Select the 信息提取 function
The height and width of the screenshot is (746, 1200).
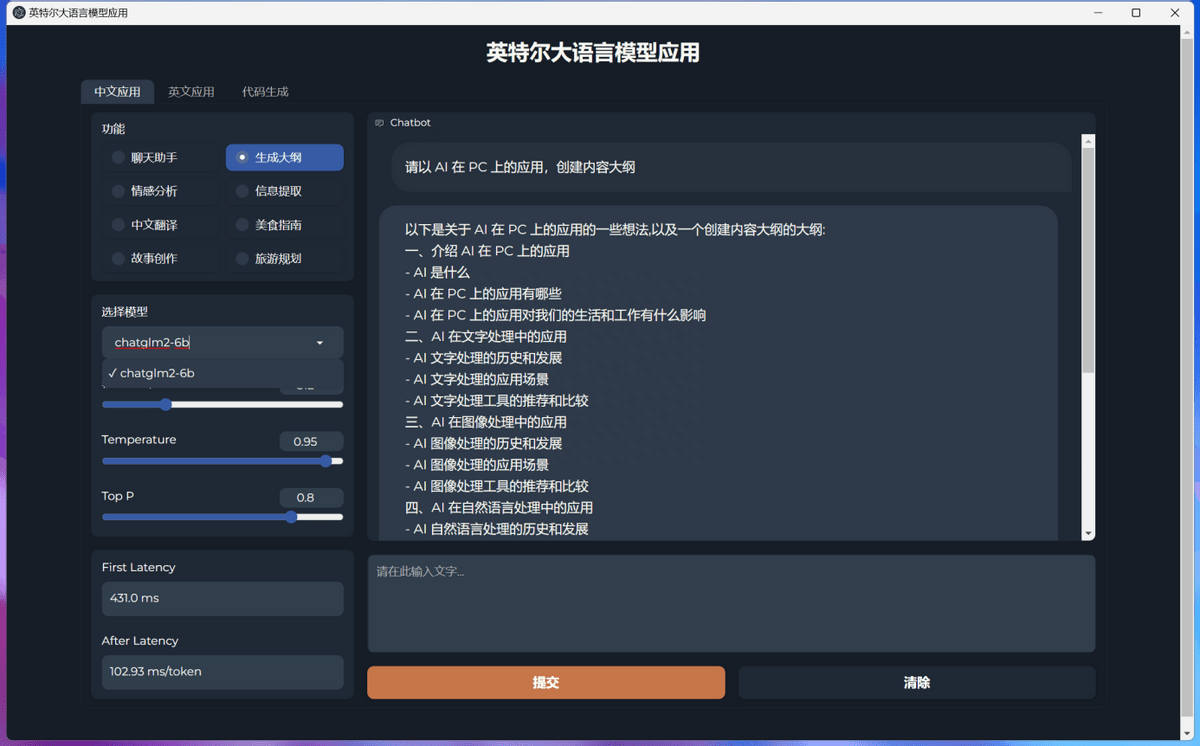[x=283, y=190]
